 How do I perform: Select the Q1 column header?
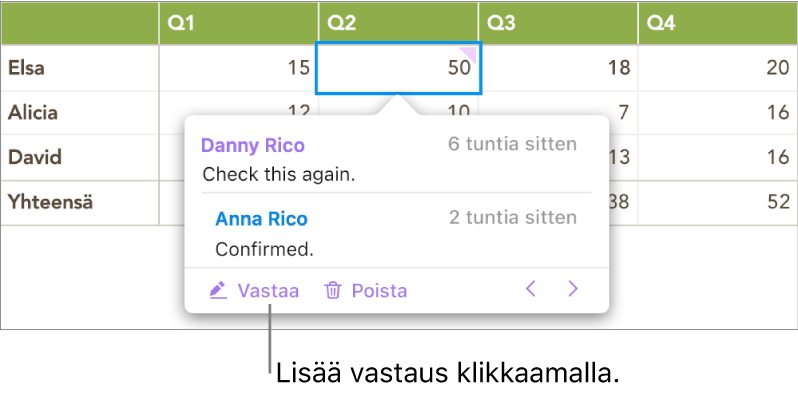pyautogui.click(x=239, y=23)
